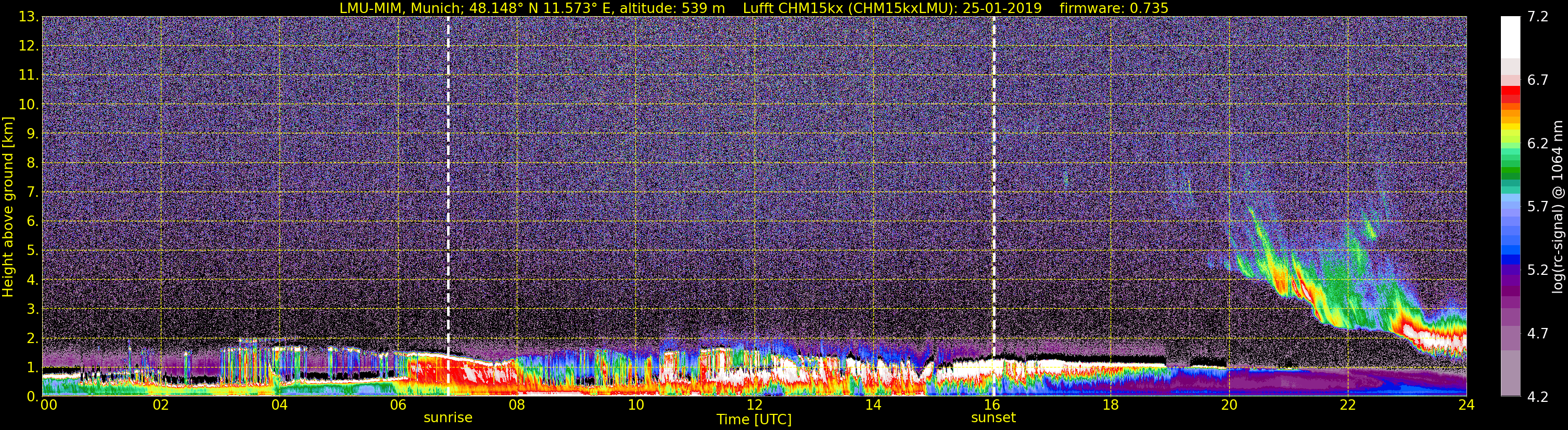The width and height of the screenshot is (1568, 430).
Task: Click the 'sunrise' label below the time axis
Action: click(448, 418)
